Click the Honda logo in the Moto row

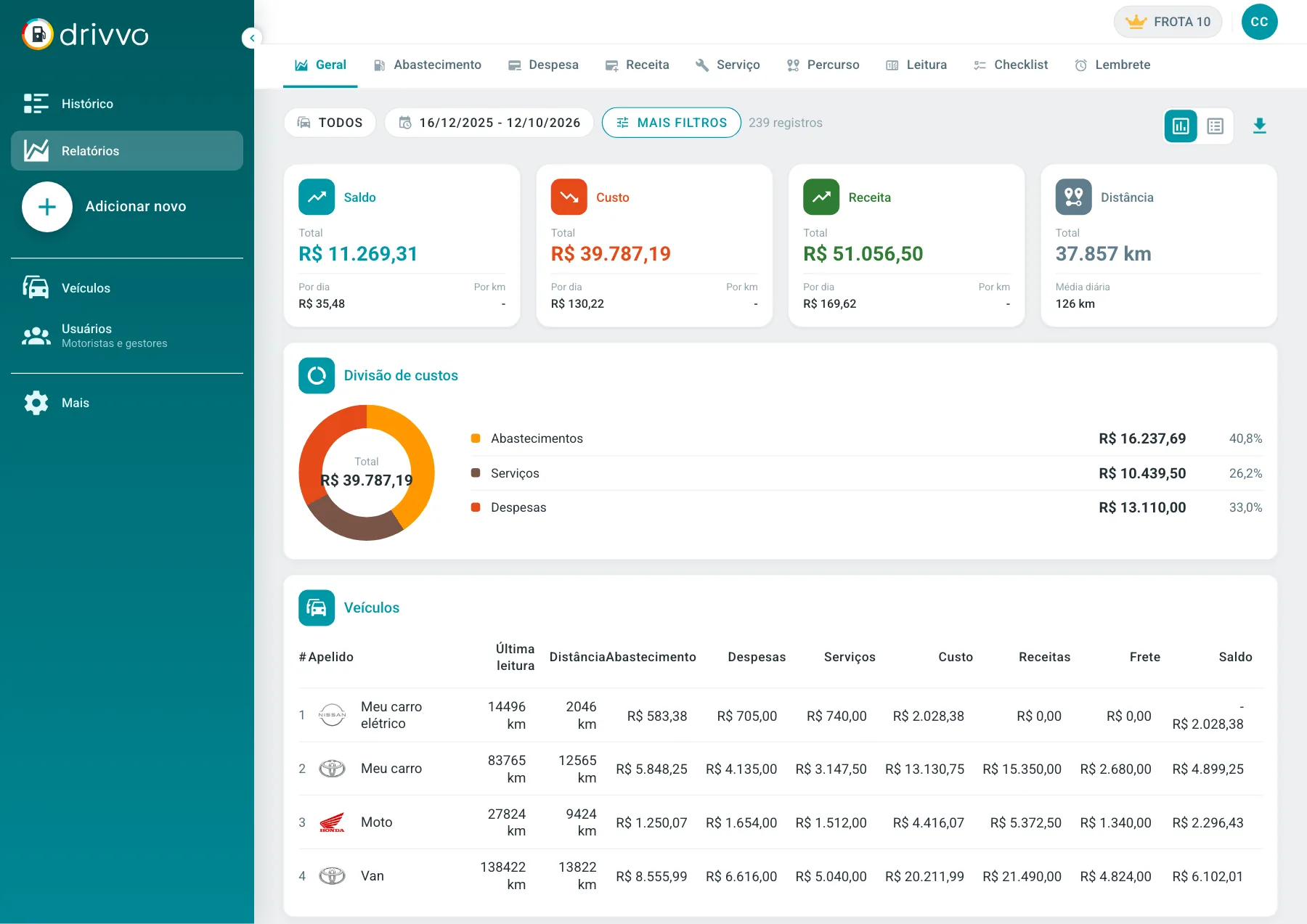click(x=332, y=822)
